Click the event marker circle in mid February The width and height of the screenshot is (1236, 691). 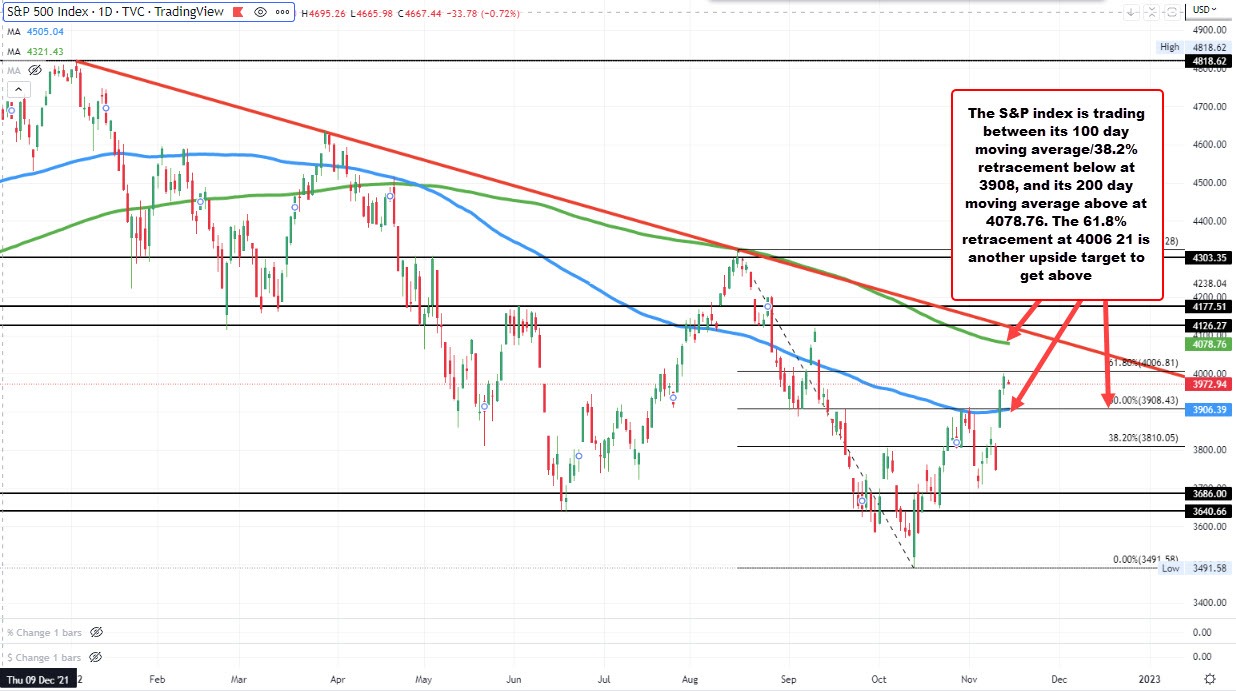tap(200, 203)
